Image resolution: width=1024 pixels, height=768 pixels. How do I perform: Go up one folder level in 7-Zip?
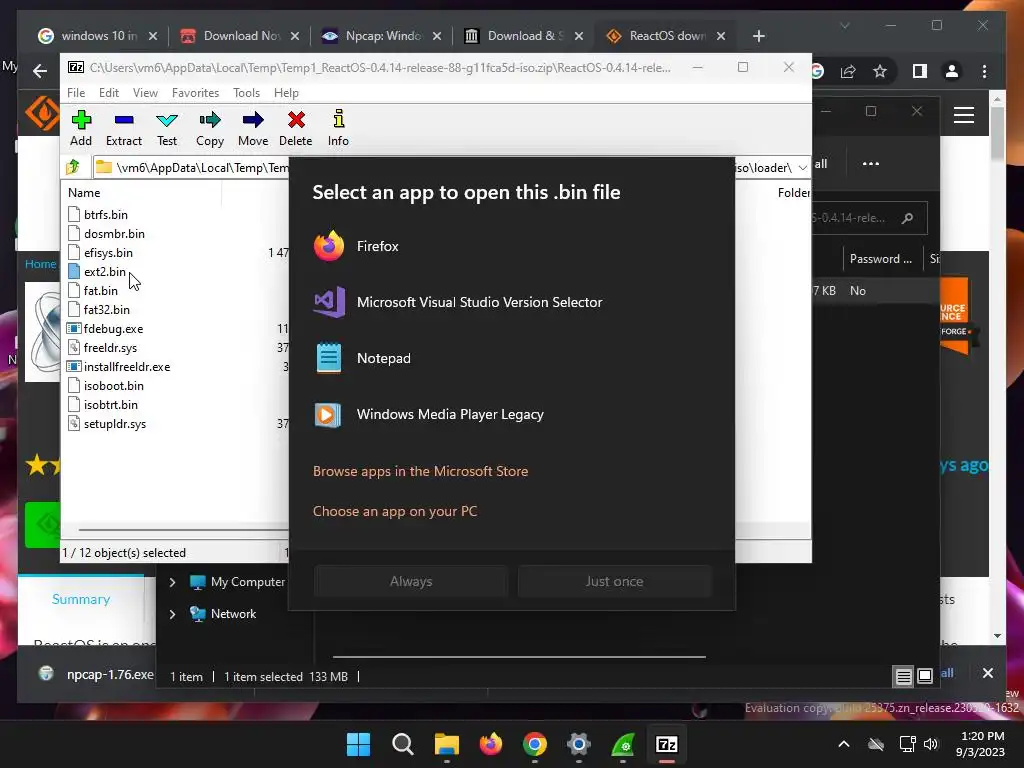(72, 167)
